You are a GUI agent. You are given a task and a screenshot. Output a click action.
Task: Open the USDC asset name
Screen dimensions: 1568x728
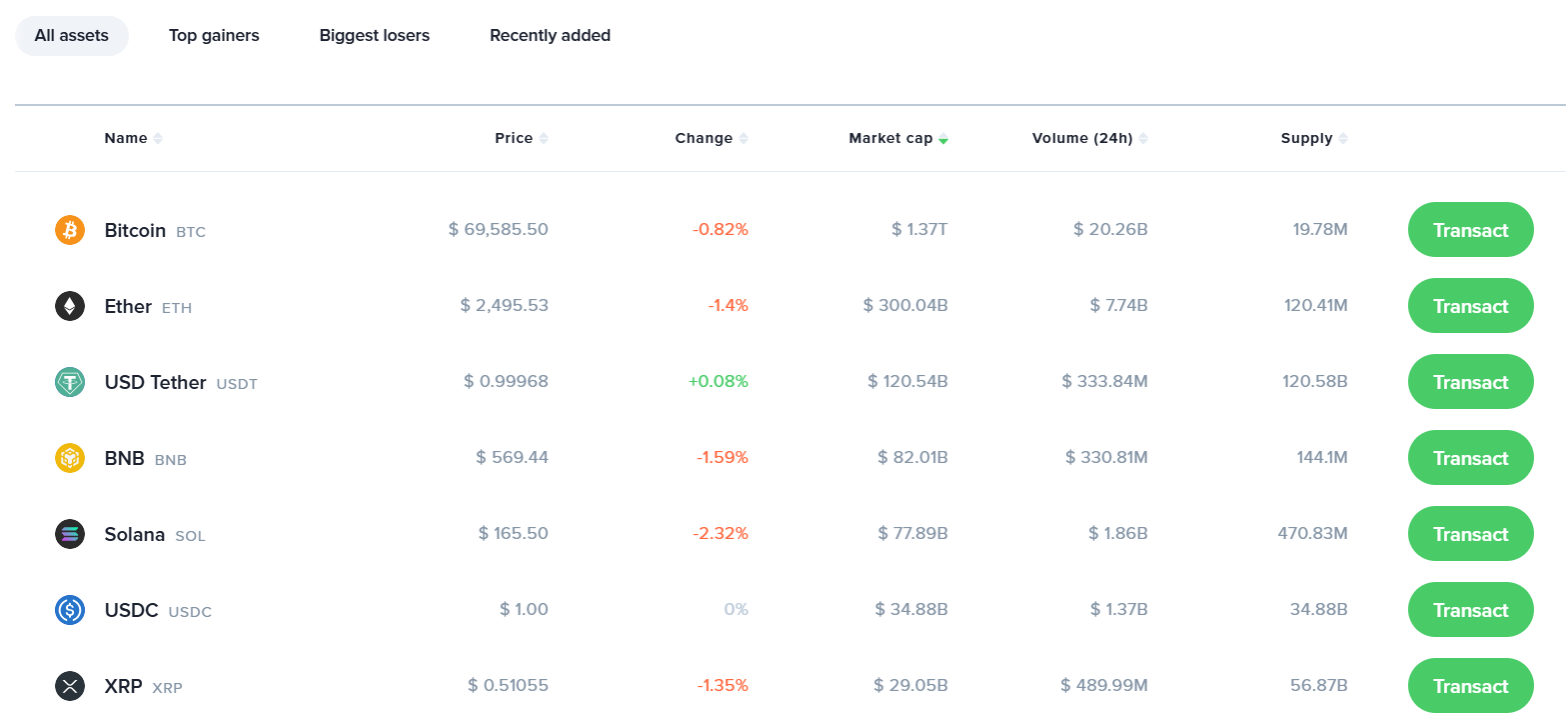132,611
